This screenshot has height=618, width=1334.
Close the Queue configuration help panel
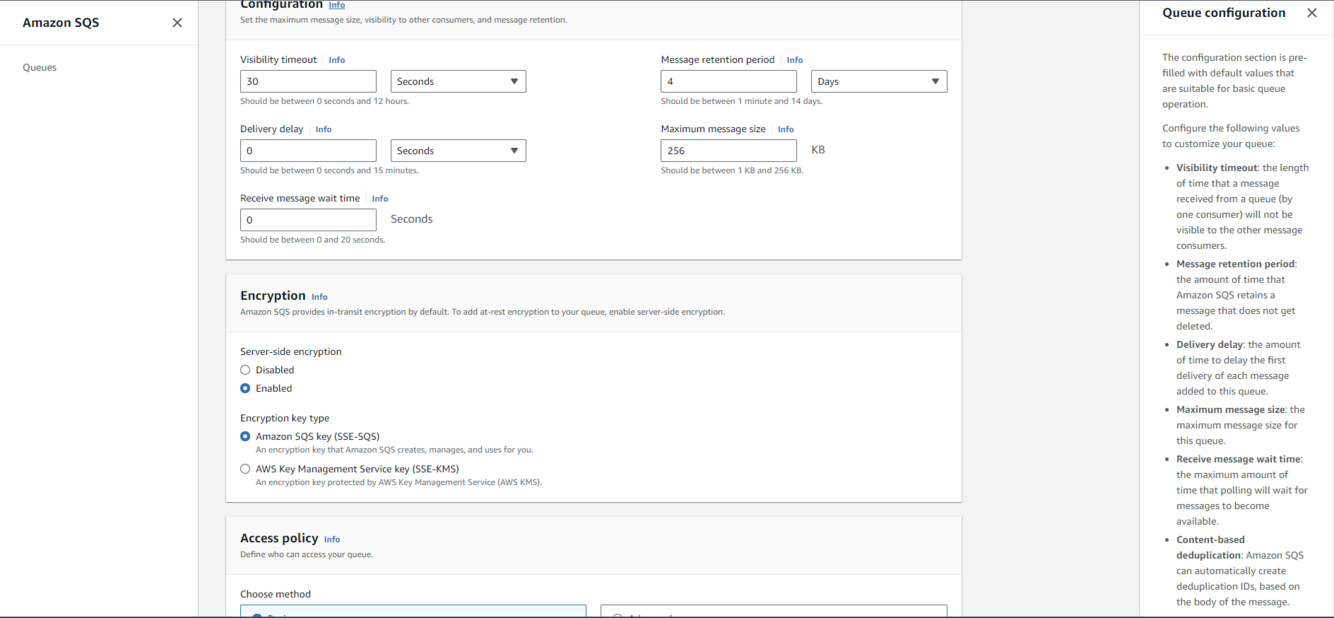(1312, 13)
